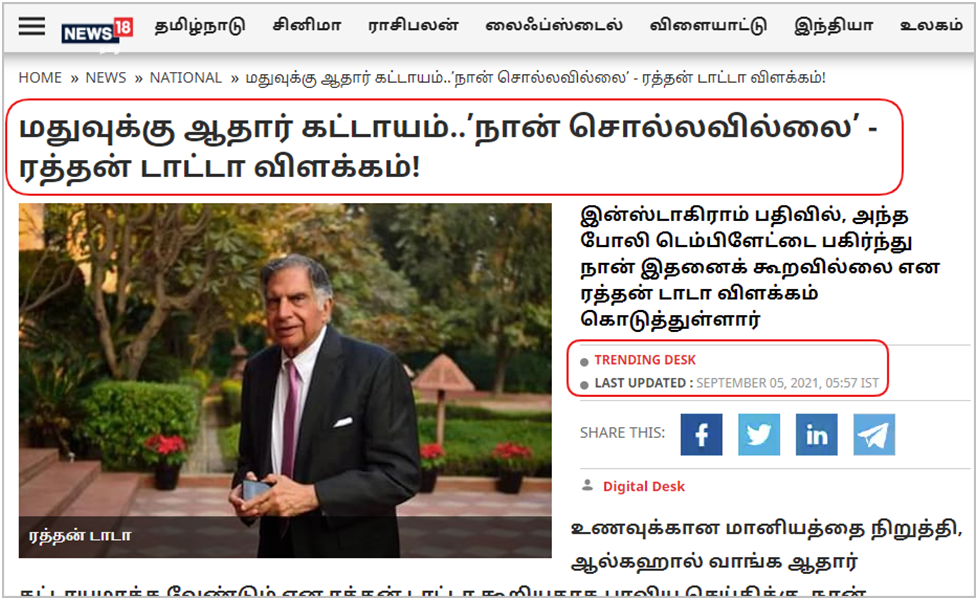The image size is (978, 600).
Task: Click the Ratan Tata article photo
Action: pos(285,380)
